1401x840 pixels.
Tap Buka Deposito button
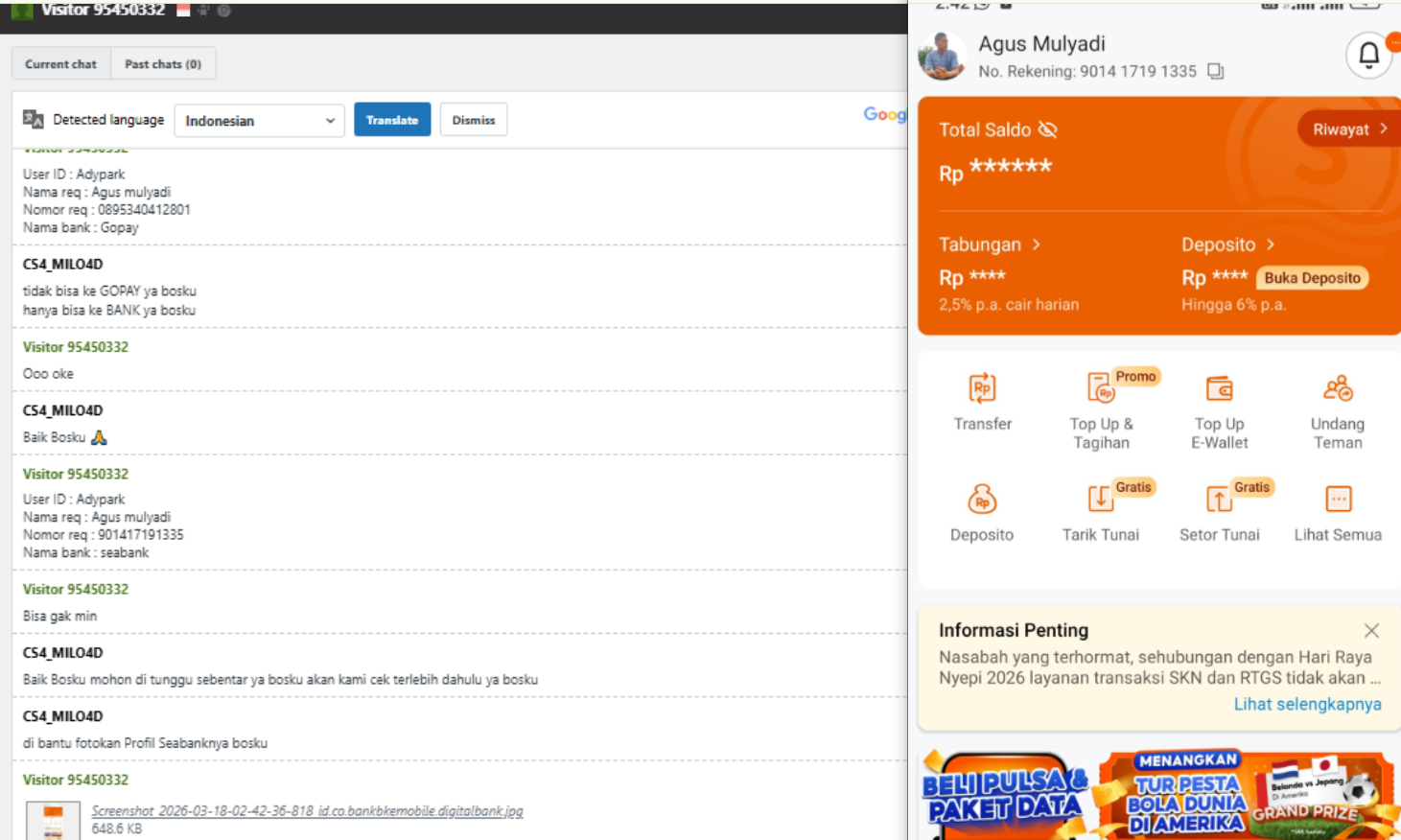pyautogui.click(x=1312, y=278)
